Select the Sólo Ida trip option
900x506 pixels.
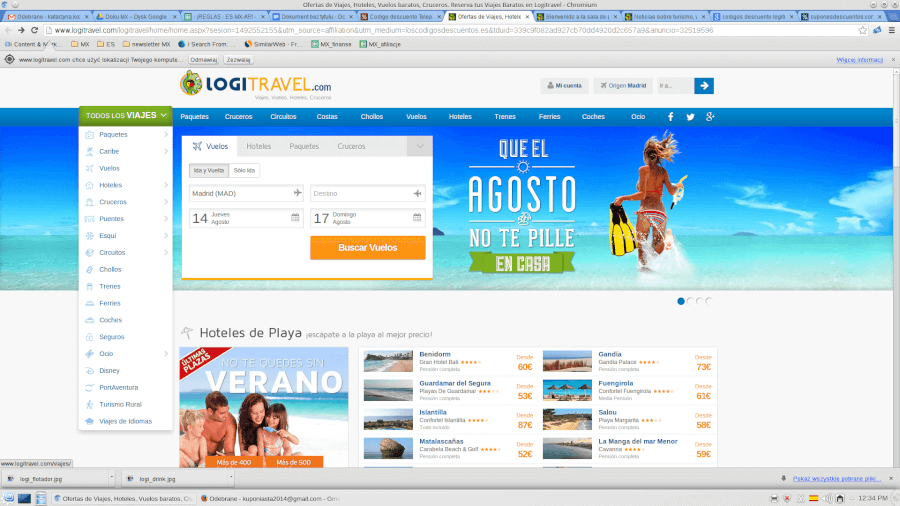coord(244,170)
